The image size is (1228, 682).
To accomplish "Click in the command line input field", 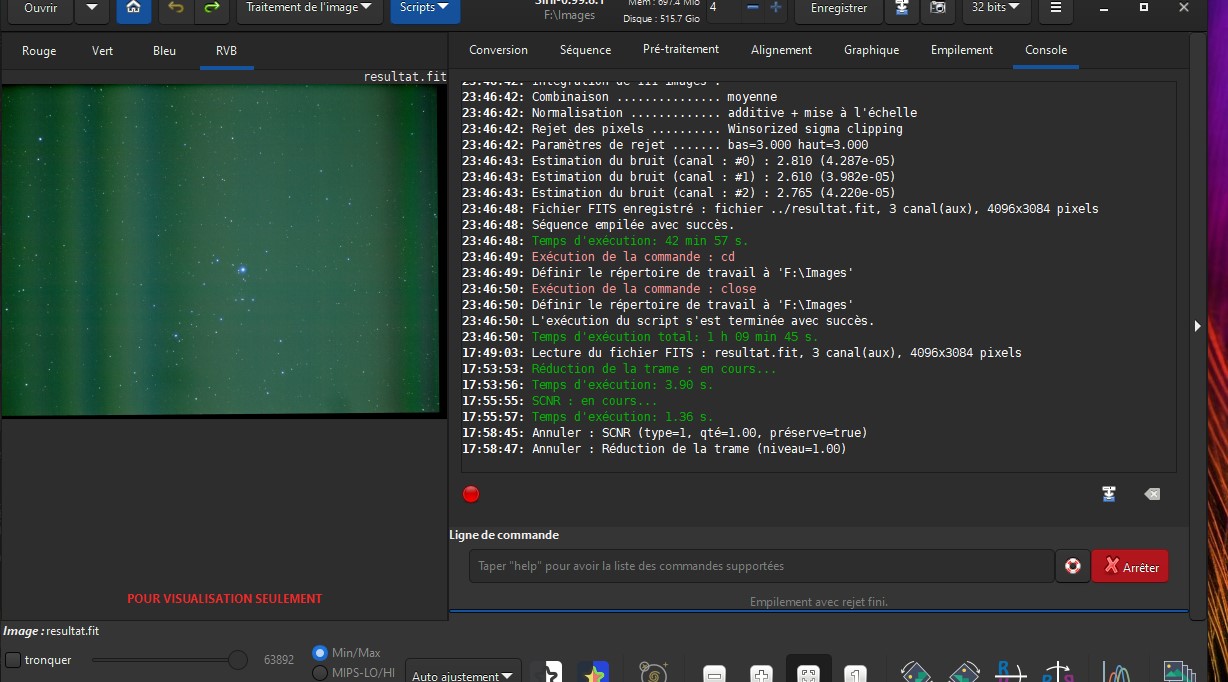I will [x=761, y=566].
